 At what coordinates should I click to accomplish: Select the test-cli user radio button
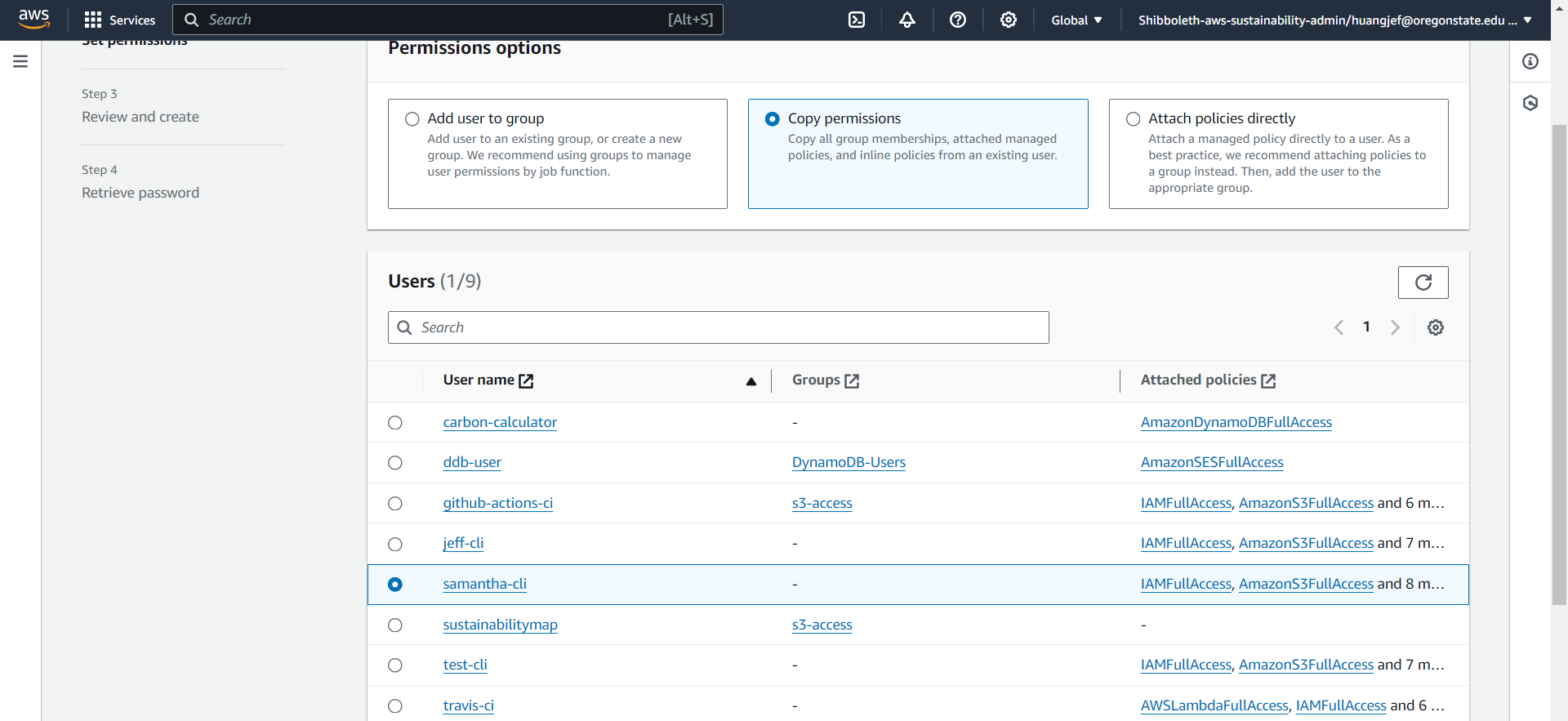[395, 665]
